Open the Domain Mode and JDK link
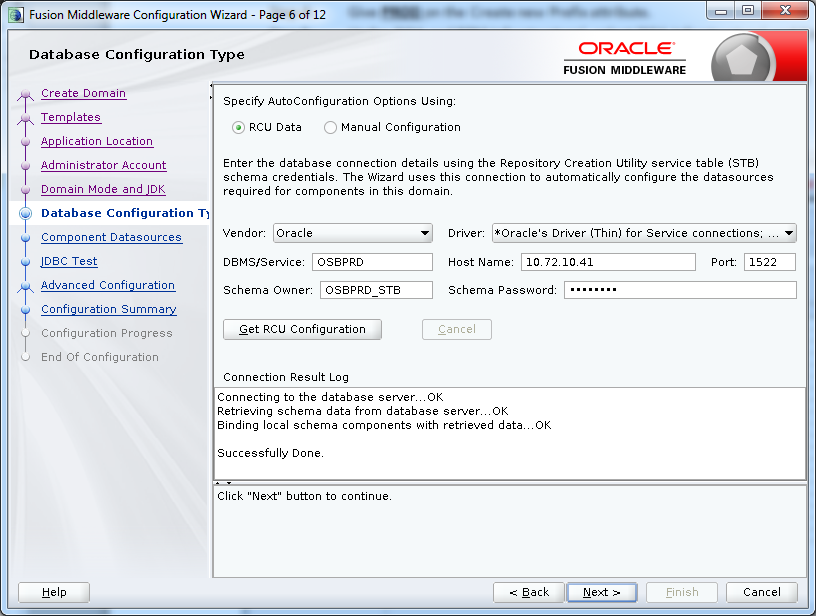 coord(103,189)
